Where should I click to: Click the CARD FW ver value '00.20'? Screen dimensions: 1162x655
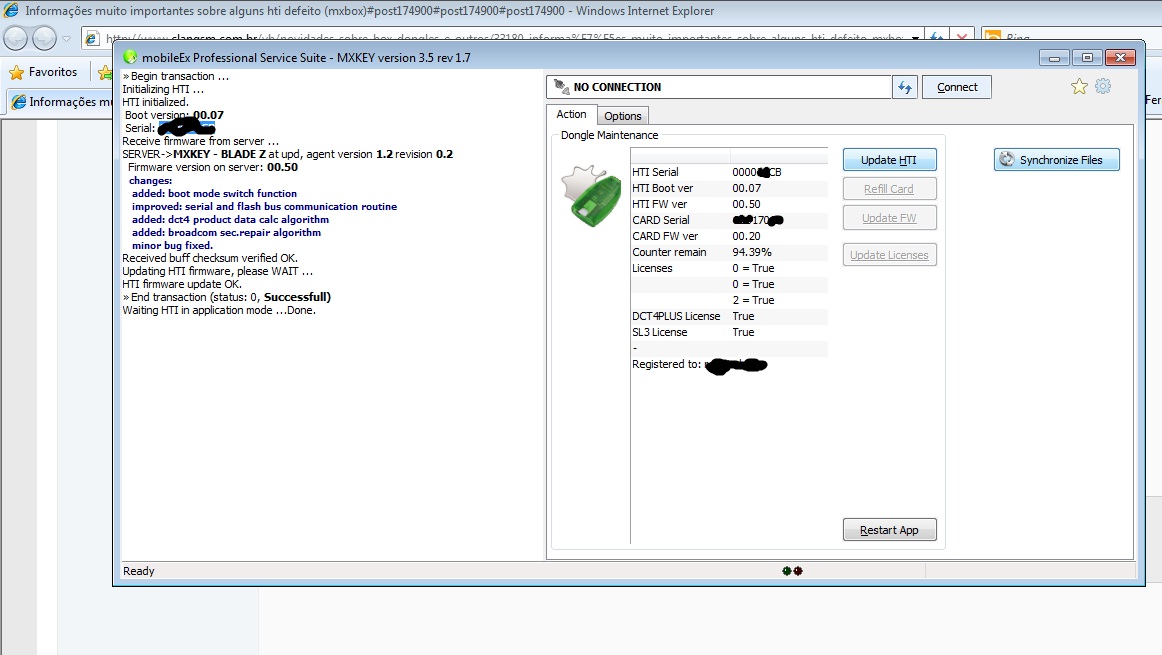746,236
